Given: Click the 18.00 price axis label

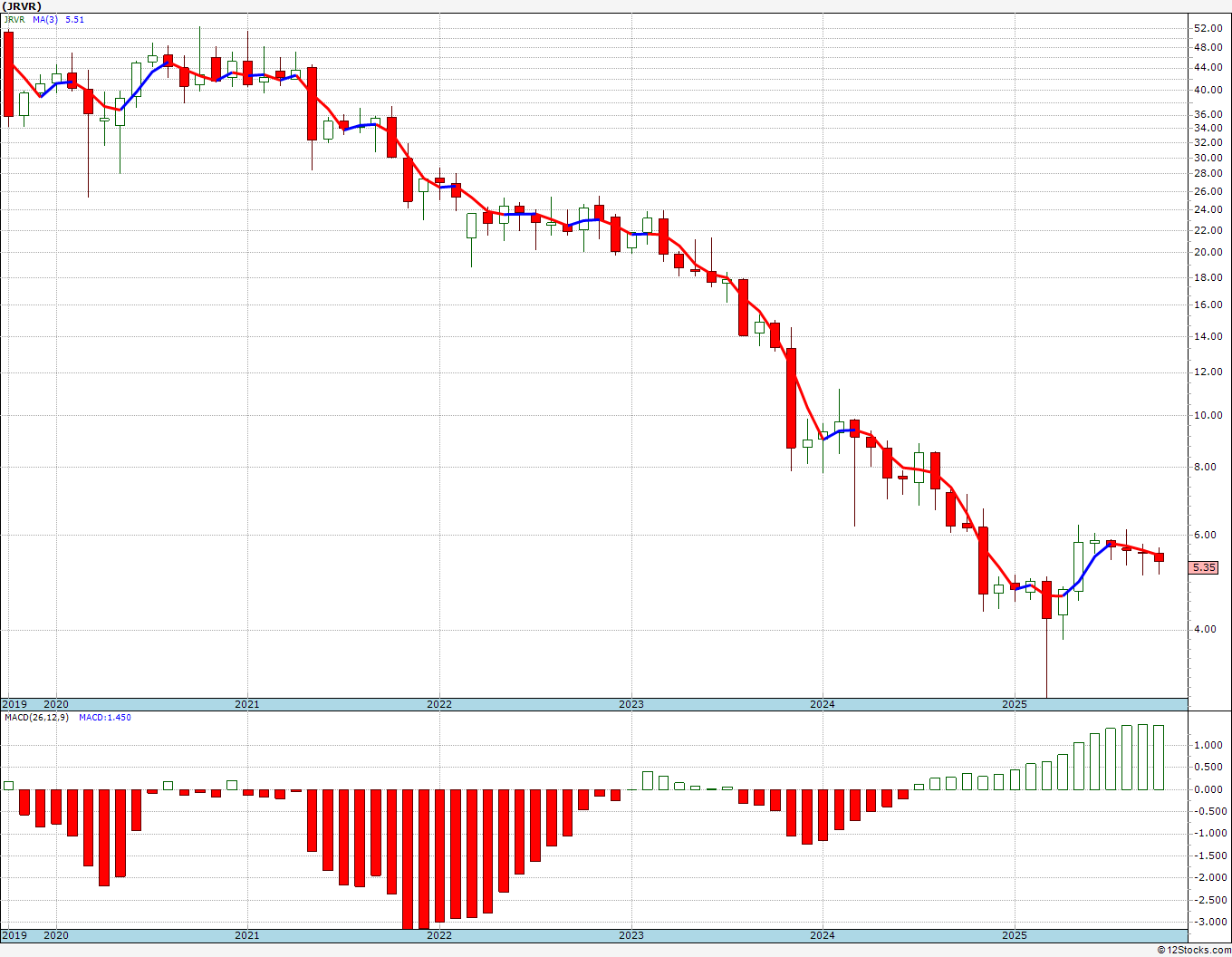Looking at the screenshot, I should (1208, 278).
